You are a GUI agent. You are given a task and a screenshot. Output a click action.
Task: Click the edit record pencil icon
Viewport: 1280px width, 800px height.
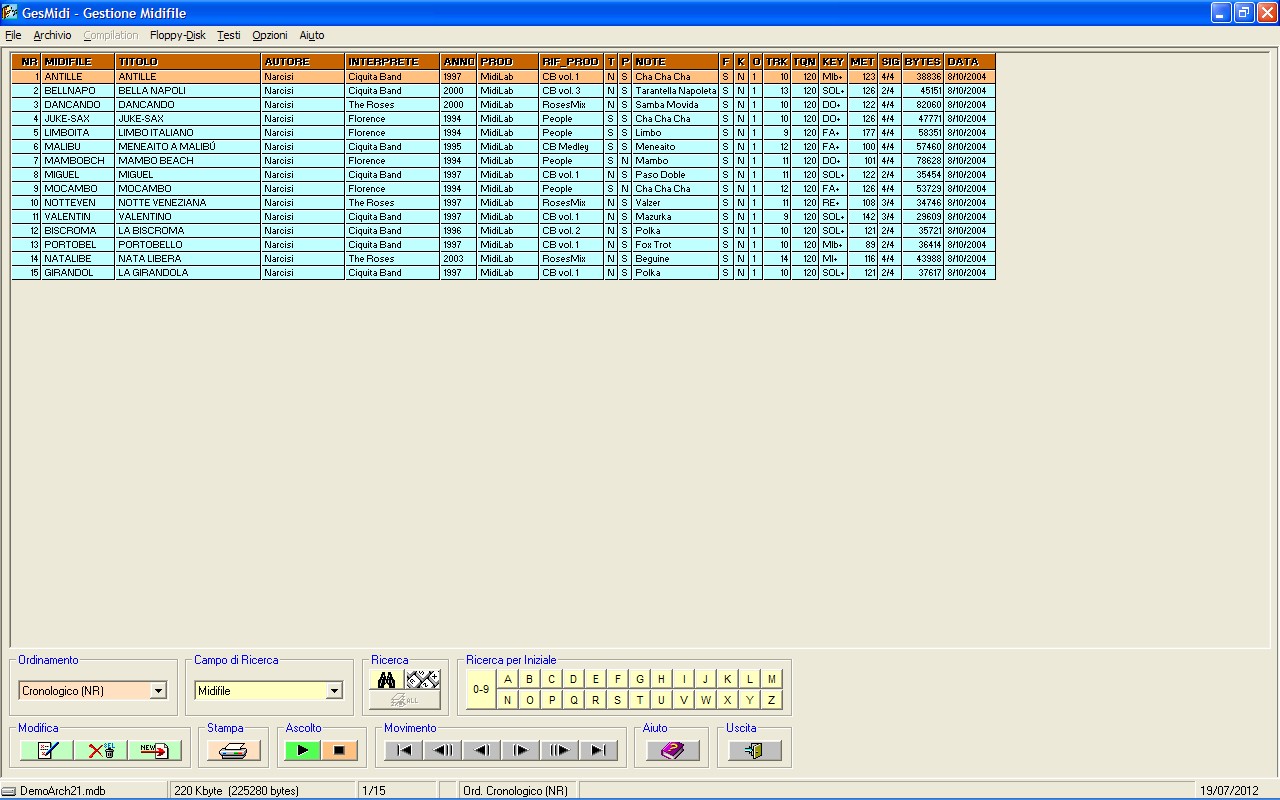pyautogui.click(x=46, y=750)
